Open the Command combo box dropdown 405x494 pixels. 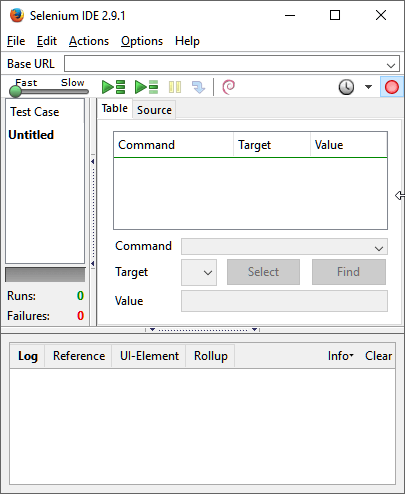click(379, 248)
